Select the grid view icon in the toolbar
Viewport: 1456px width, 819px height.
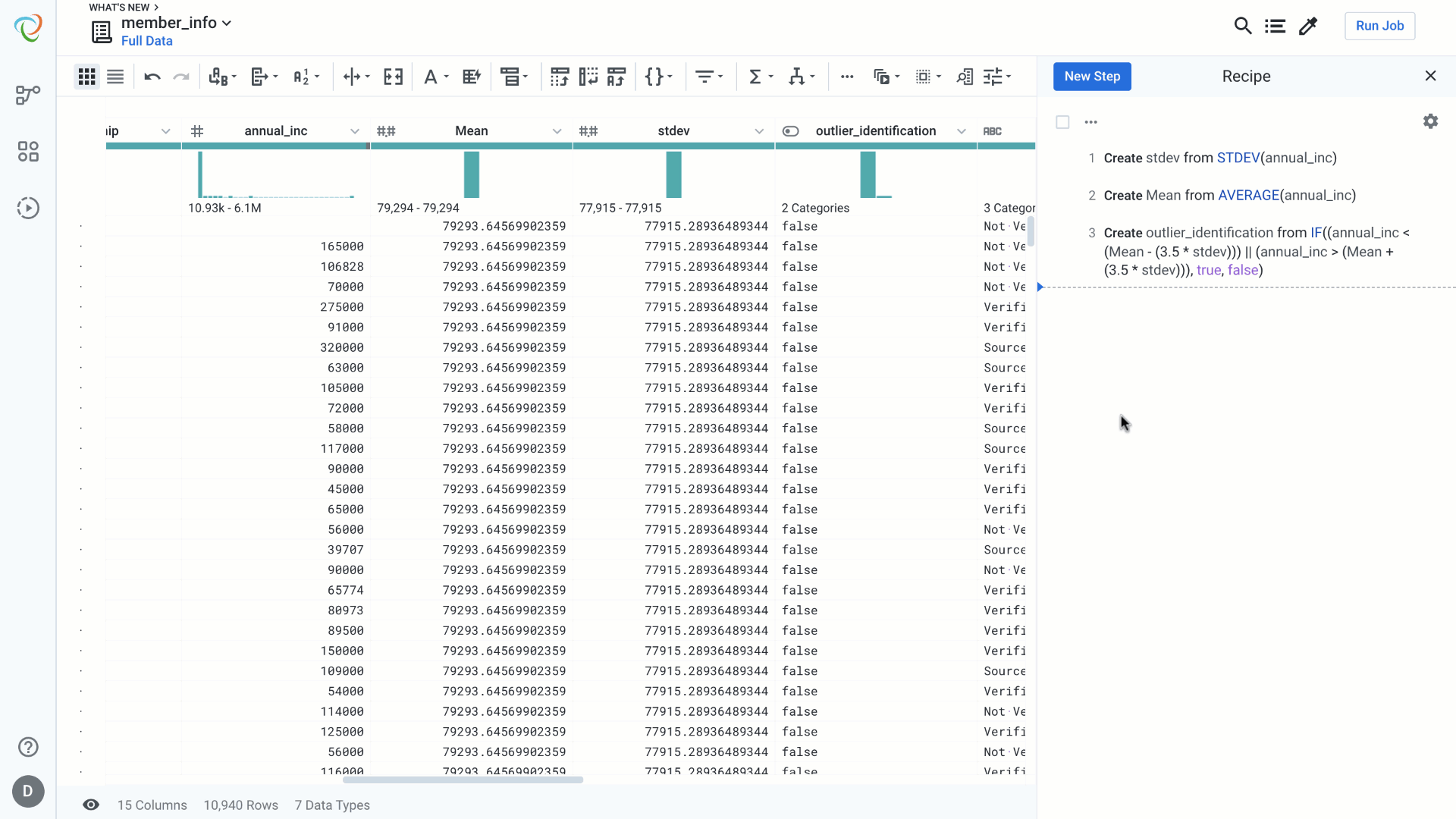click(86, 77)
